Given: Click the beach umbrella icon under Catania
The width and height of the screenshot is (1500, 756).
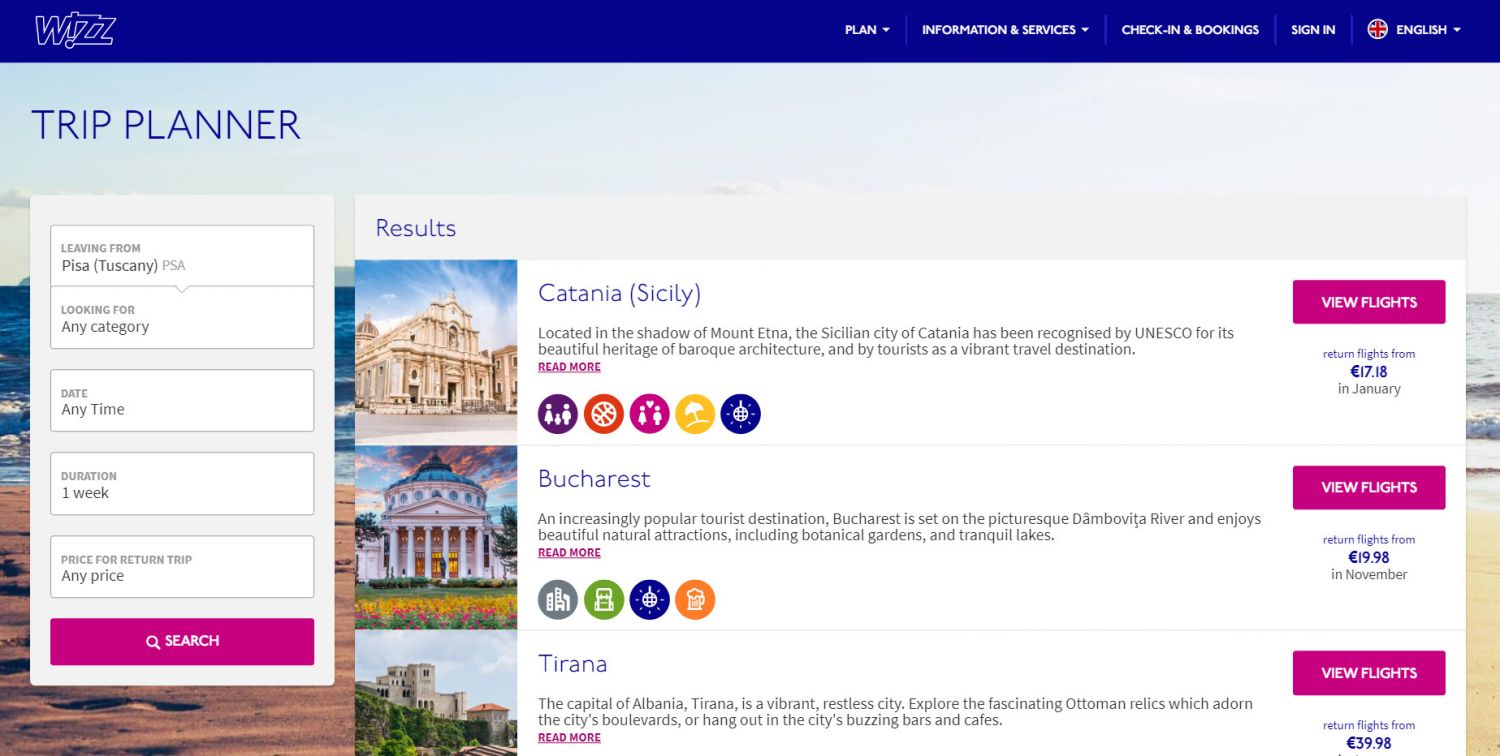Looking at the screenshot, I should coord(695,414).
